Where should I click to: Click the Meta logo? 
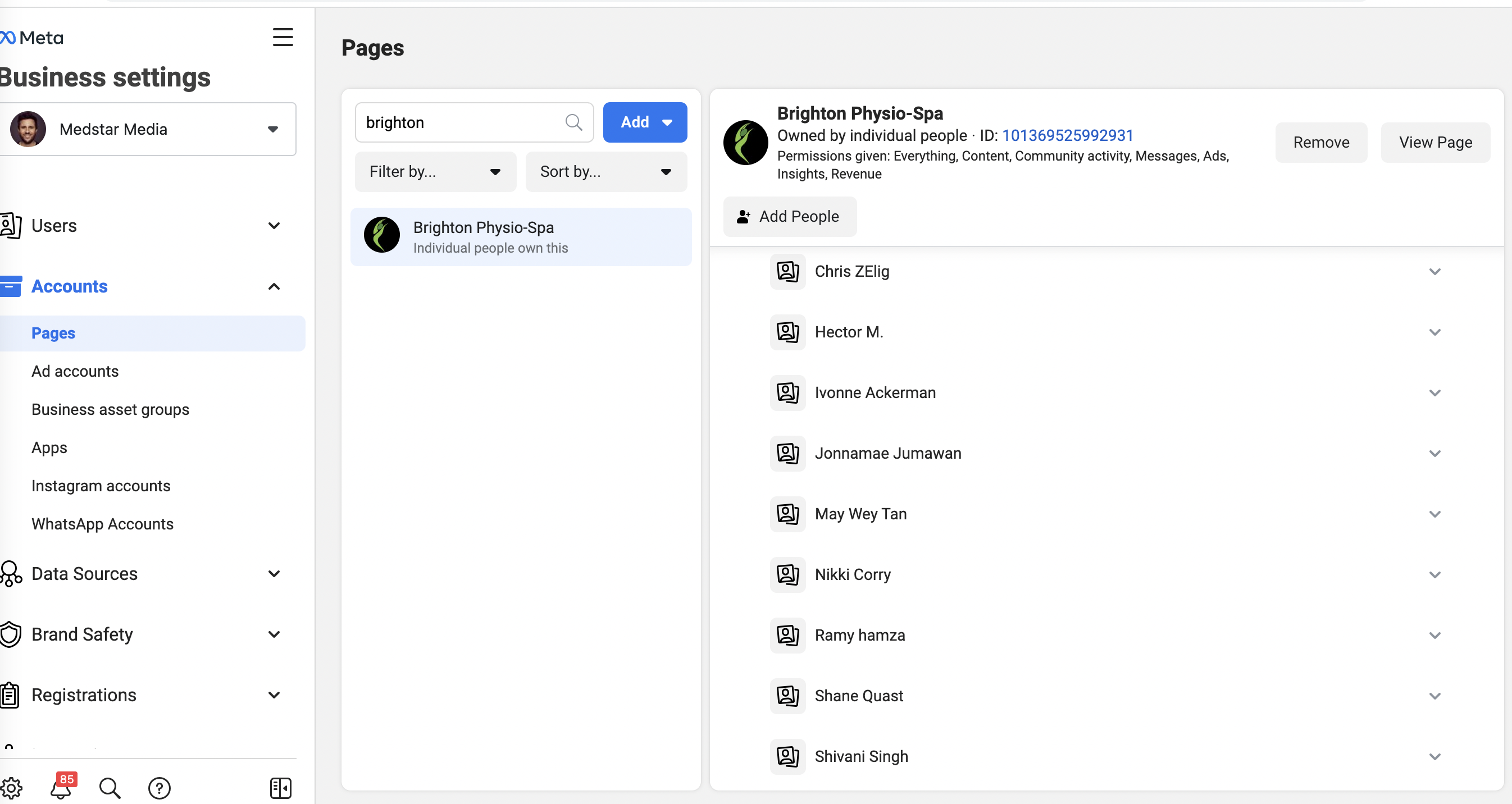click(31, 38)
